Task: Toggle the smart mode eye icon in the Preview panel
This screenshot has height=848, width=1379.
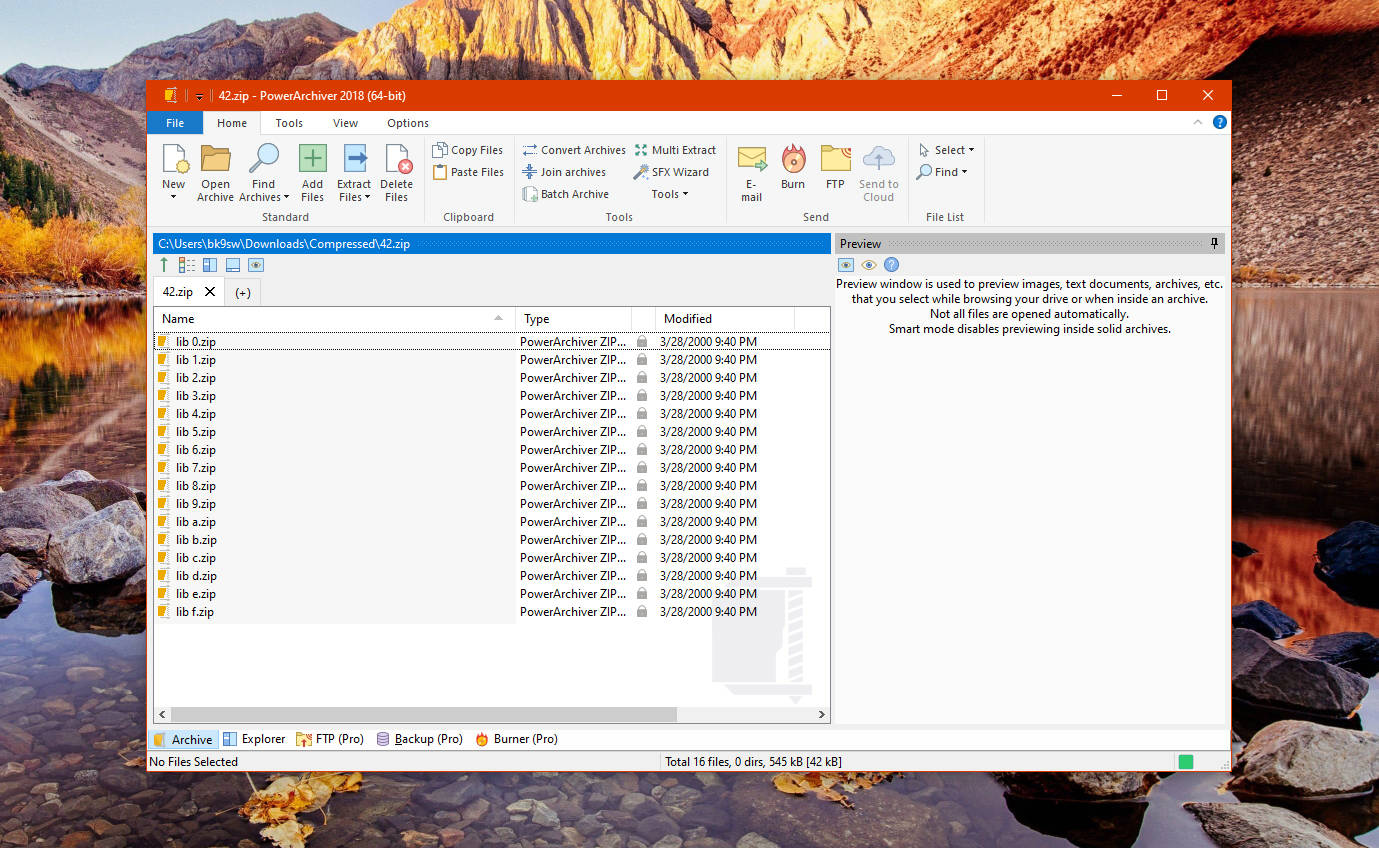Action: tap(869, 265)
